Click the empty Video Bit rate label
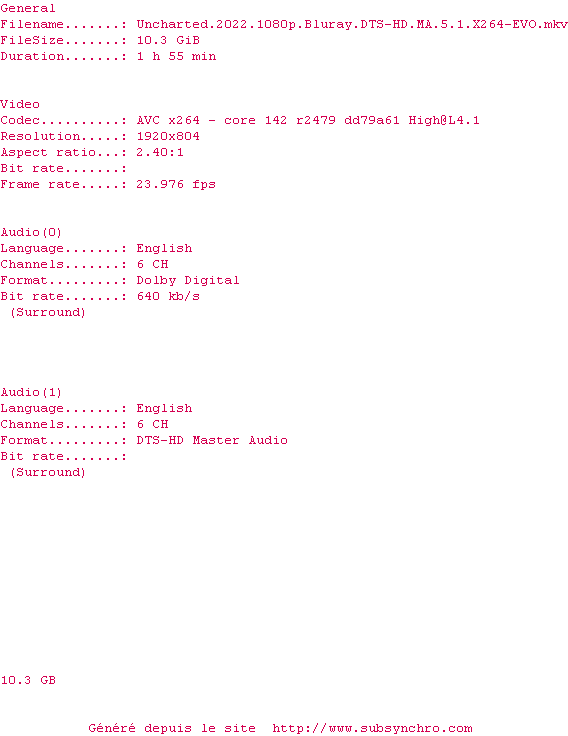 click(63, 168)
